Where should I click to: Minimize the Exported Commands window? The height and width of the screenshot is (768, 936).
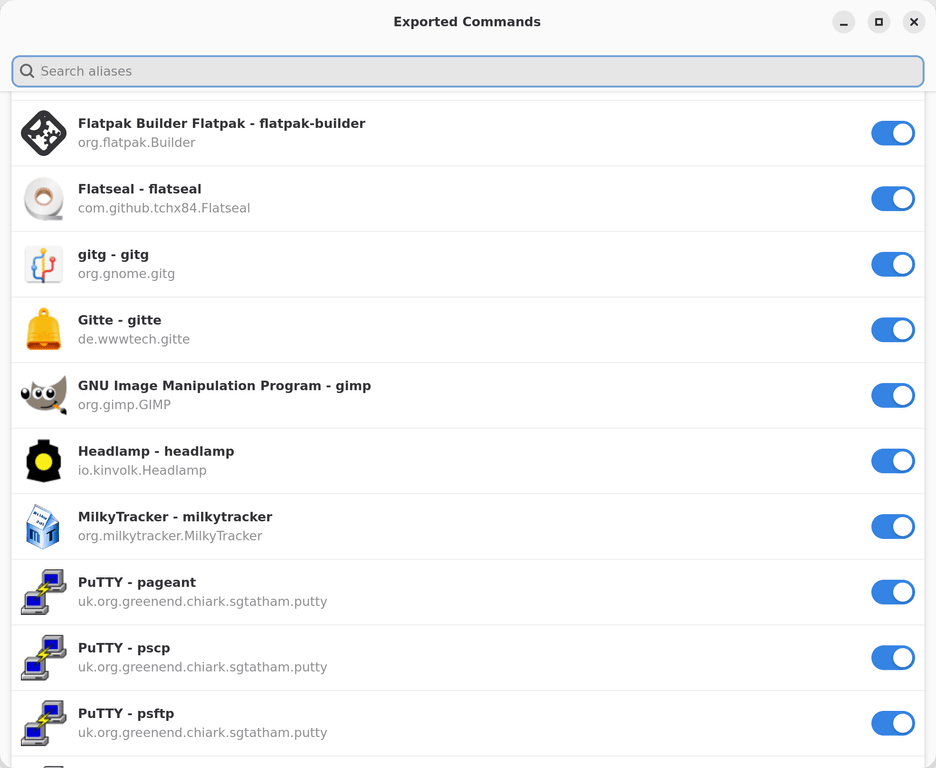(x=843, y=22)
